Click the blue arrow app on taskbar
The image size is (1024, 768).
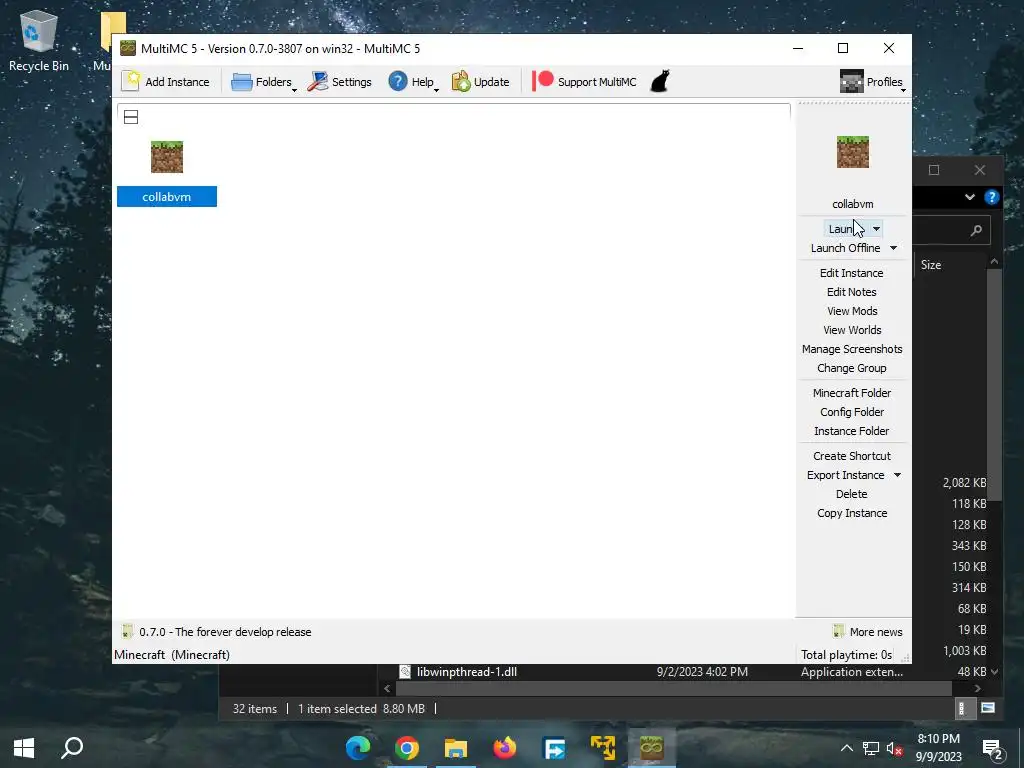point(554,748)
